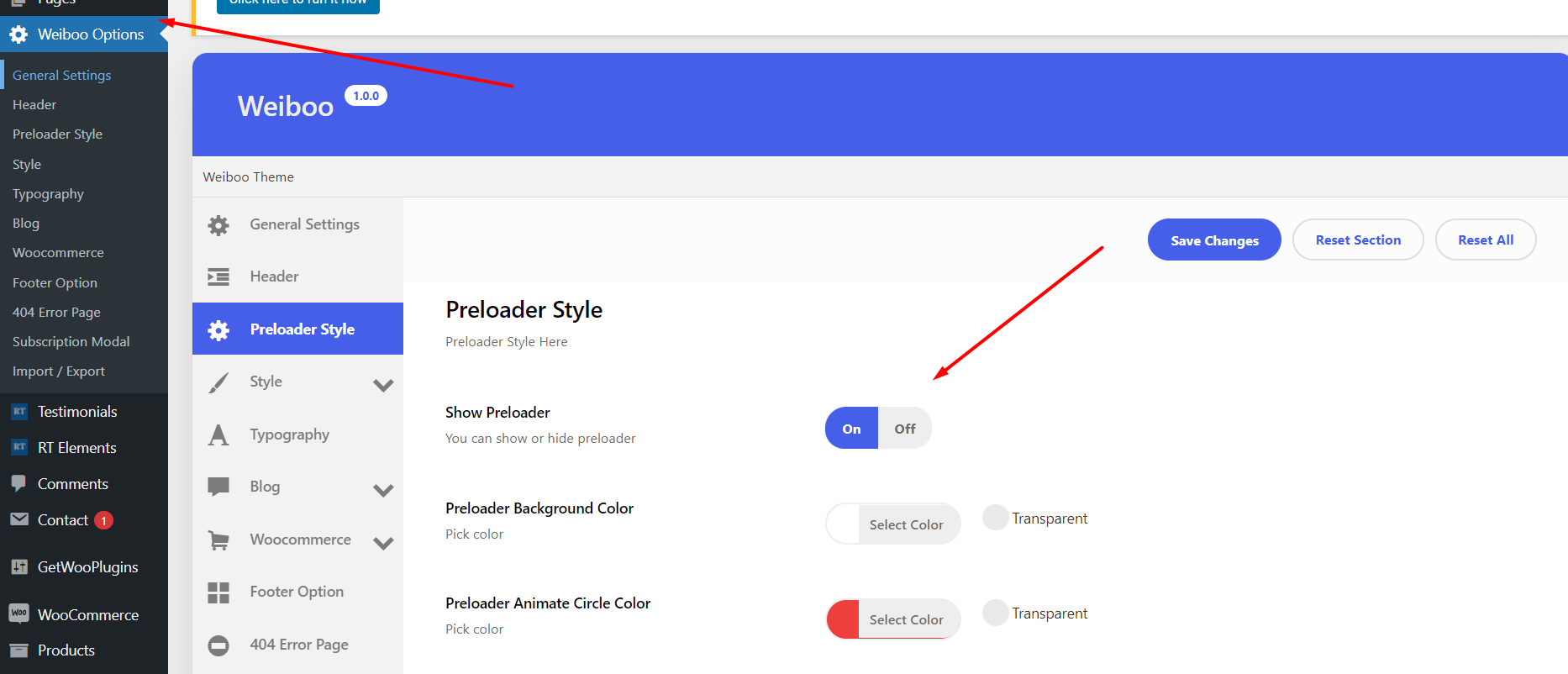Click the Footer Option grid icon

click(x=218, y=592)
